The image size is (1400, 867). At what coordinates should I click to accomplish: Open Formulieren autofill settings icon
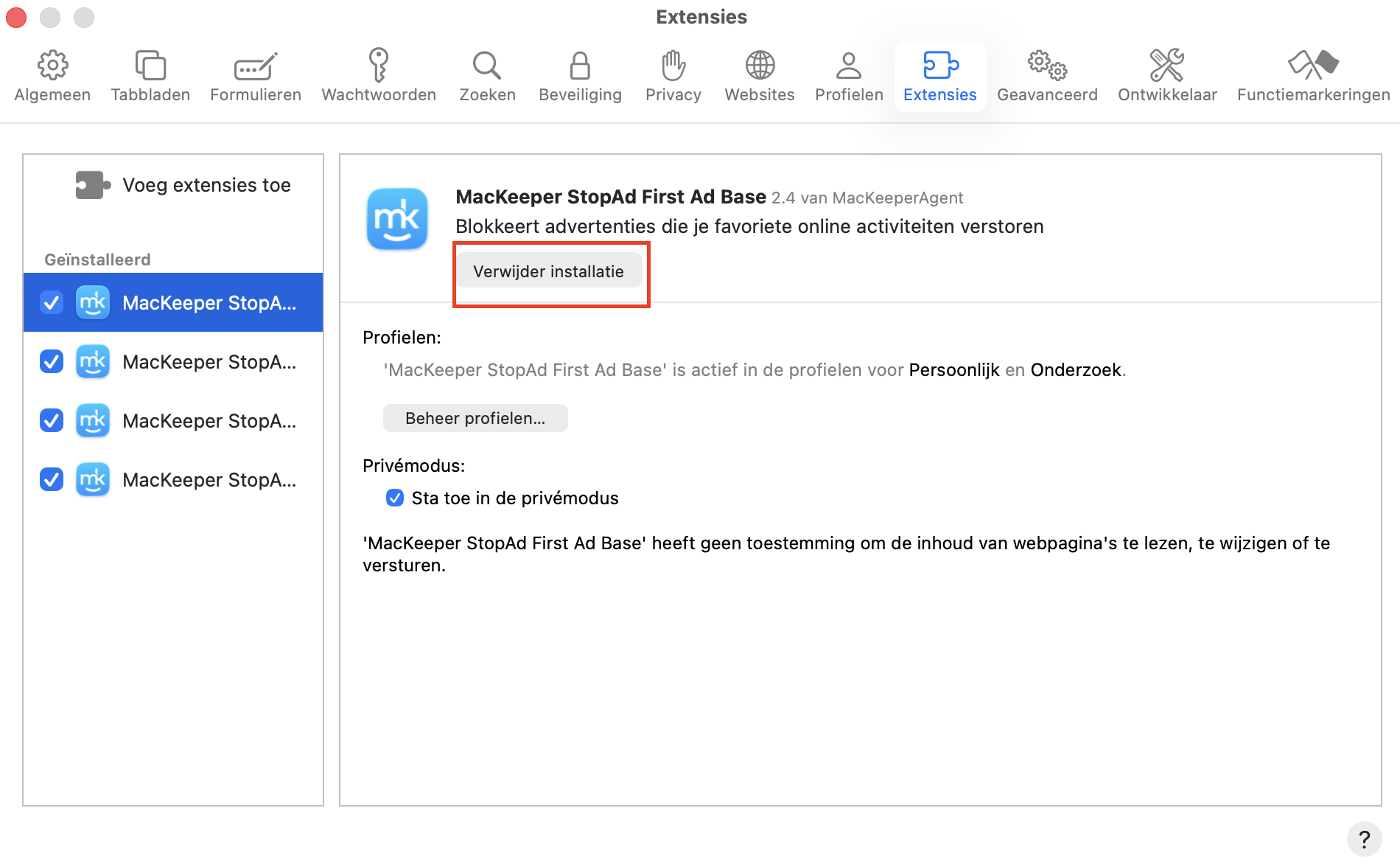[255, 66]
